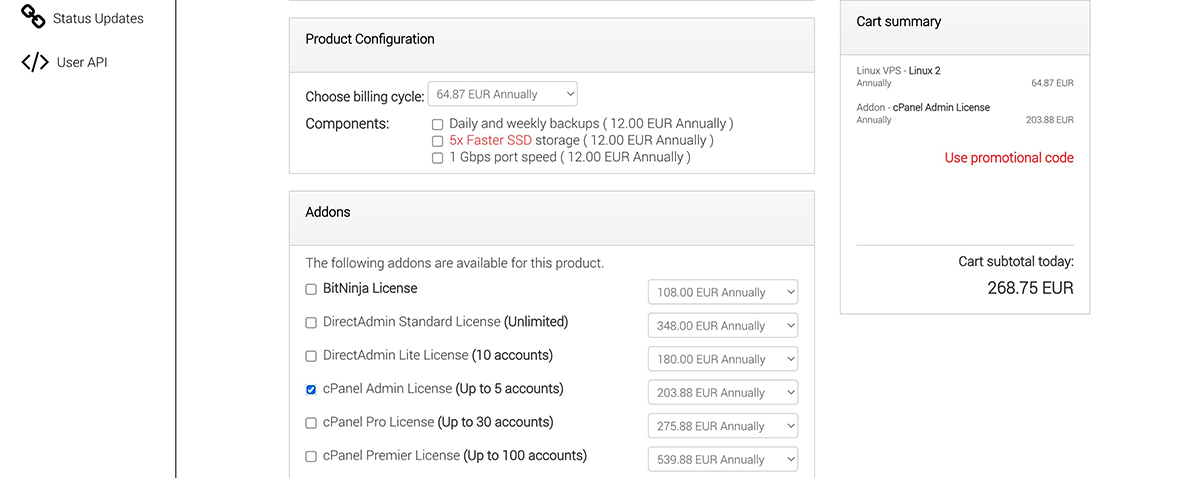Image resolution: width=1201 pixels, height=478 pixels.
Task: Click the red 5x Faster SSD link
Action: tap(488, 141)
